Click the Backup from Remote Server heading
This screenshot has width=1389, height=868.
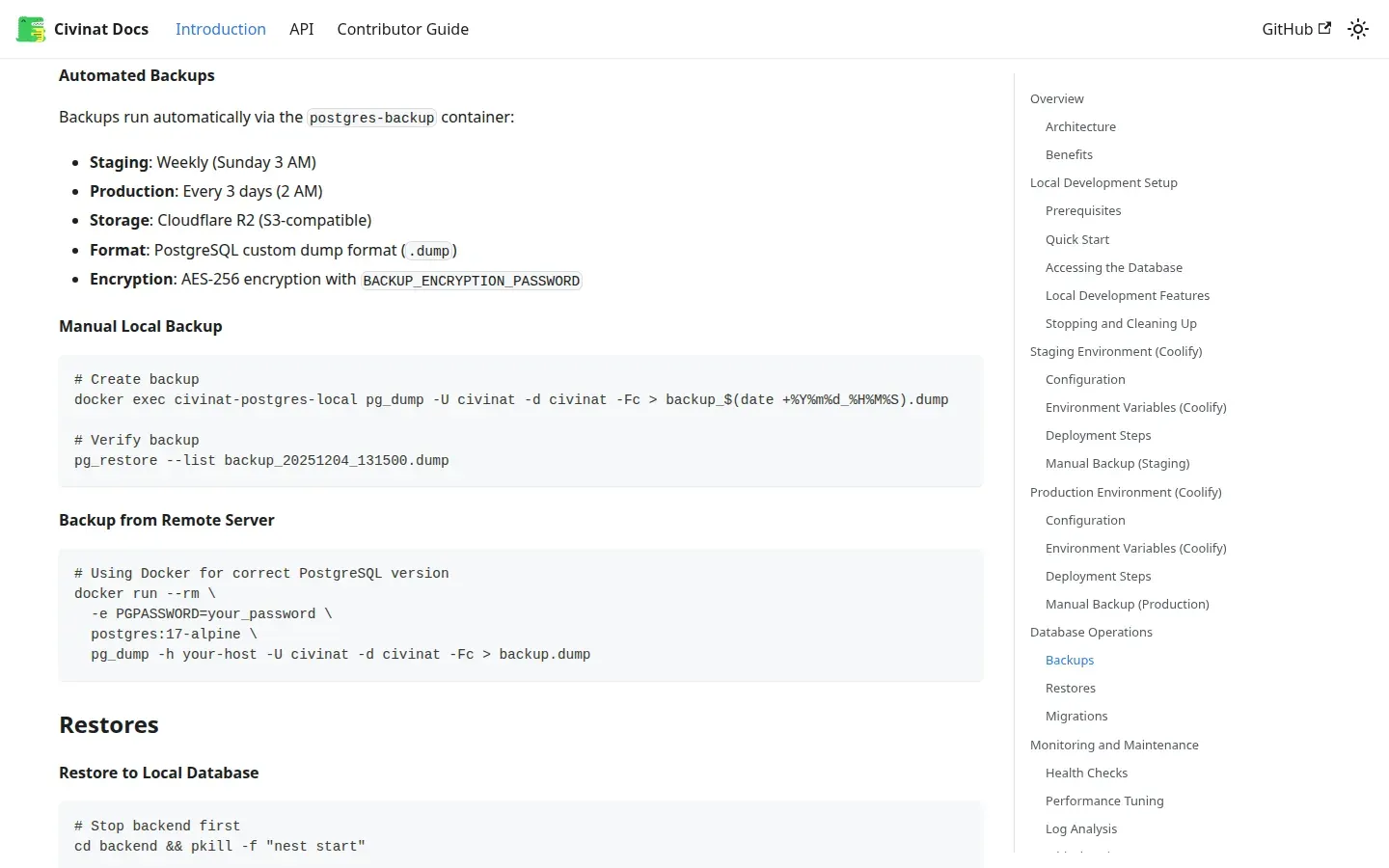(x=167, y=520)
